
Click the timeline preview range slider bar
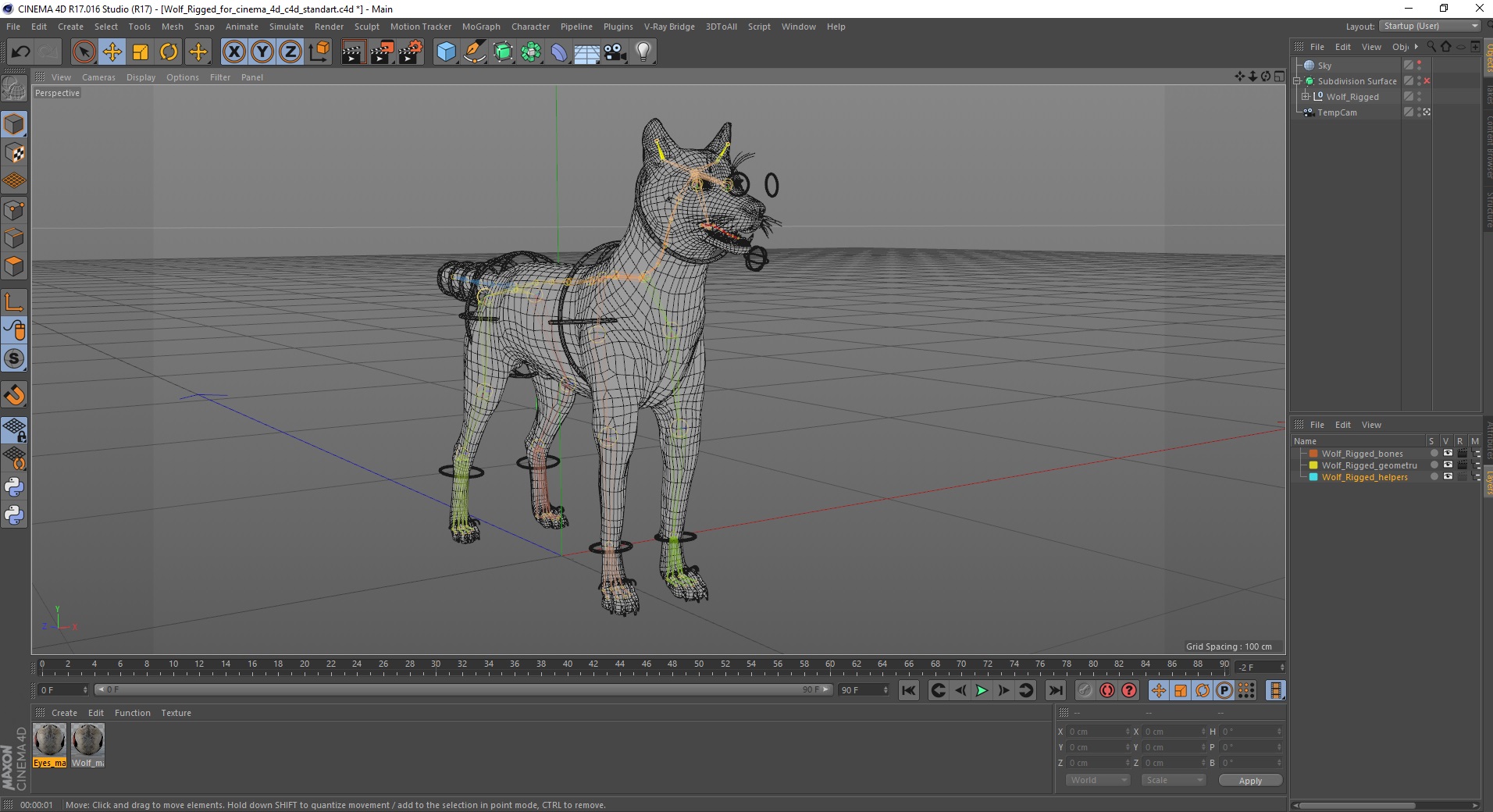coord(464,689)
